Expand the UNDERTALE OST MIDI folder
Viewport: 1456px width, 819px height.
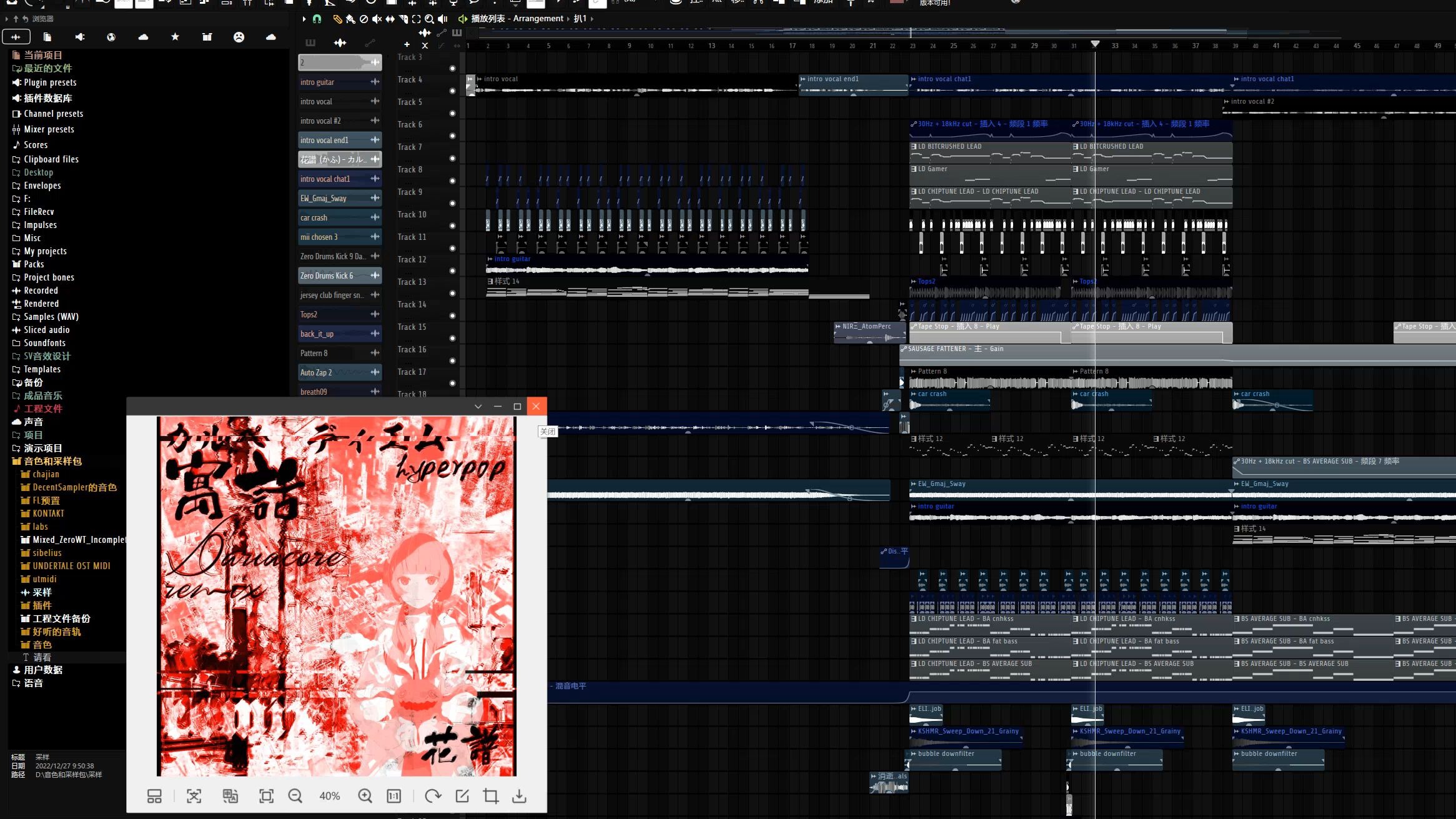(x=66, y=566)
